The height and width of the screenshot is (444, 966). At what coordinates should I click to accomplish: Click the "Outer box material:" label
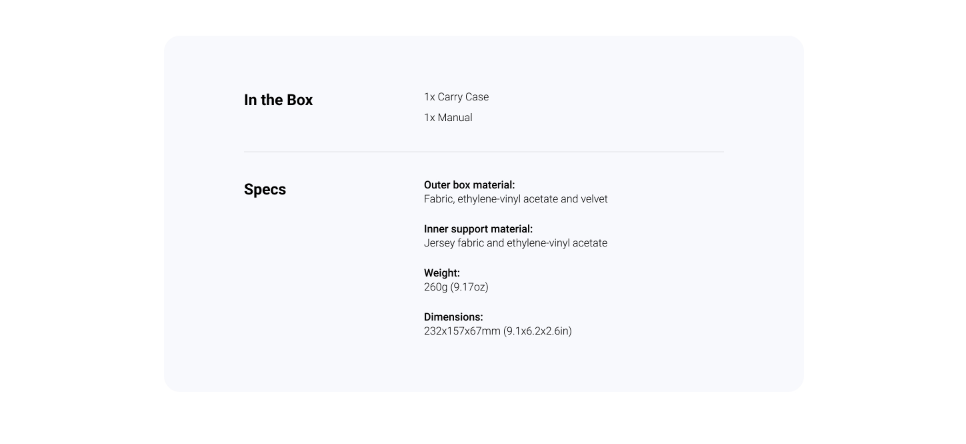click(469, 185)
